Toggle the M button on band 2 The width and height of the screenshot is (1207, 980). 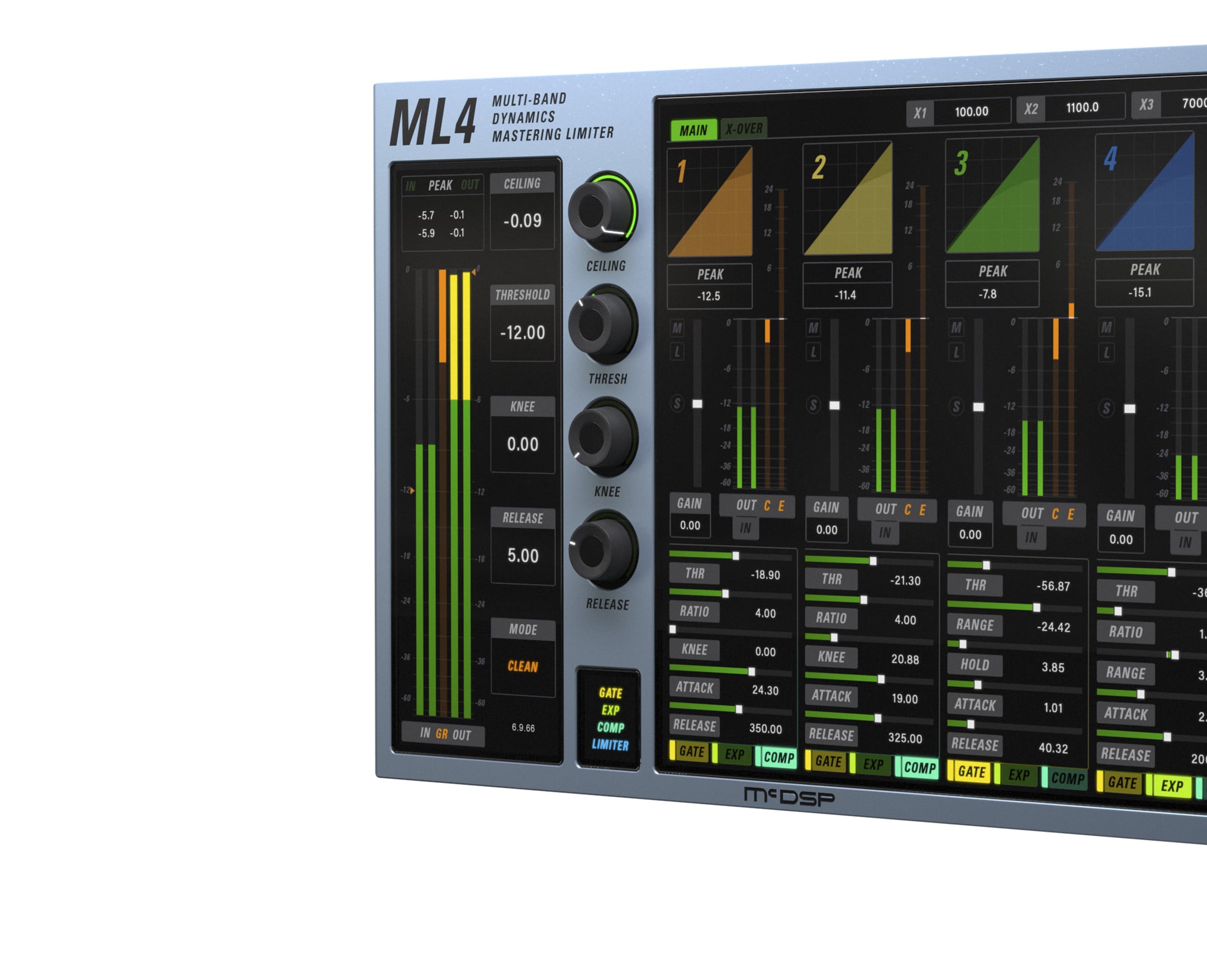coord(814,328)
